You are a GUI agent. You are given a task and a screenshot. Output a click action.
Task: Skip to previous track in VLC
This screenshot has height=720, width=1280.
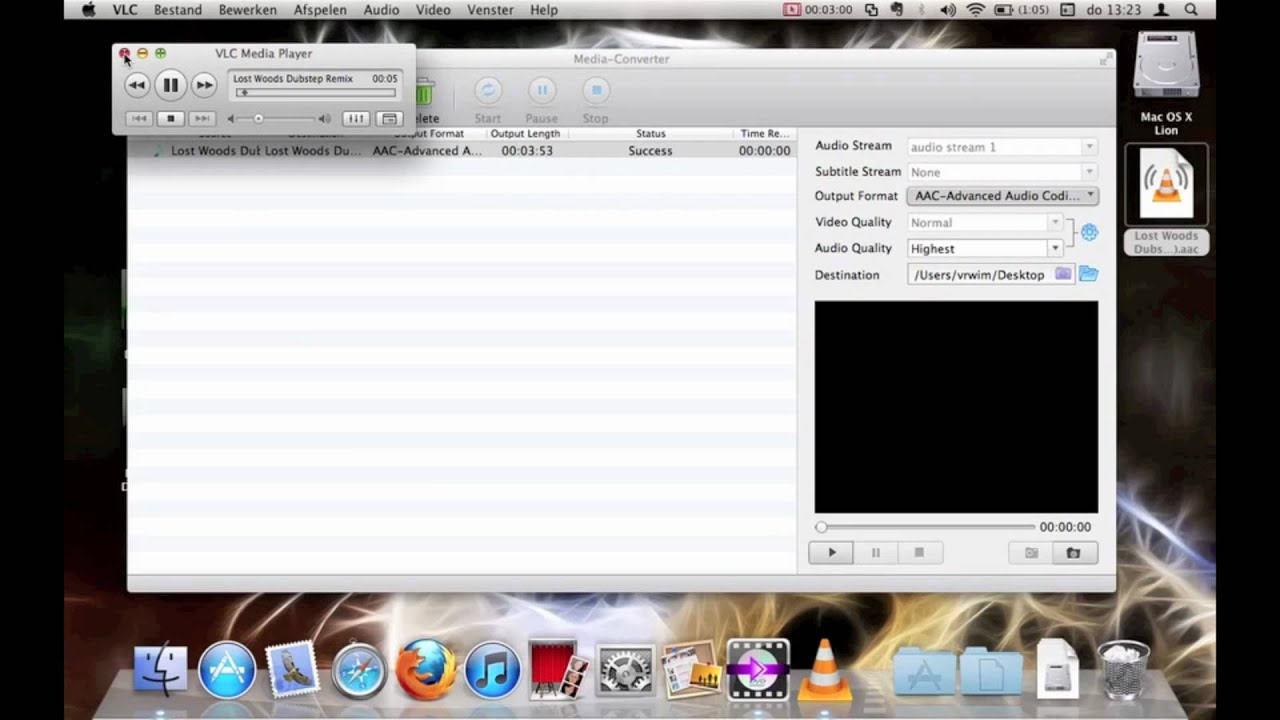tap(140, 118)
